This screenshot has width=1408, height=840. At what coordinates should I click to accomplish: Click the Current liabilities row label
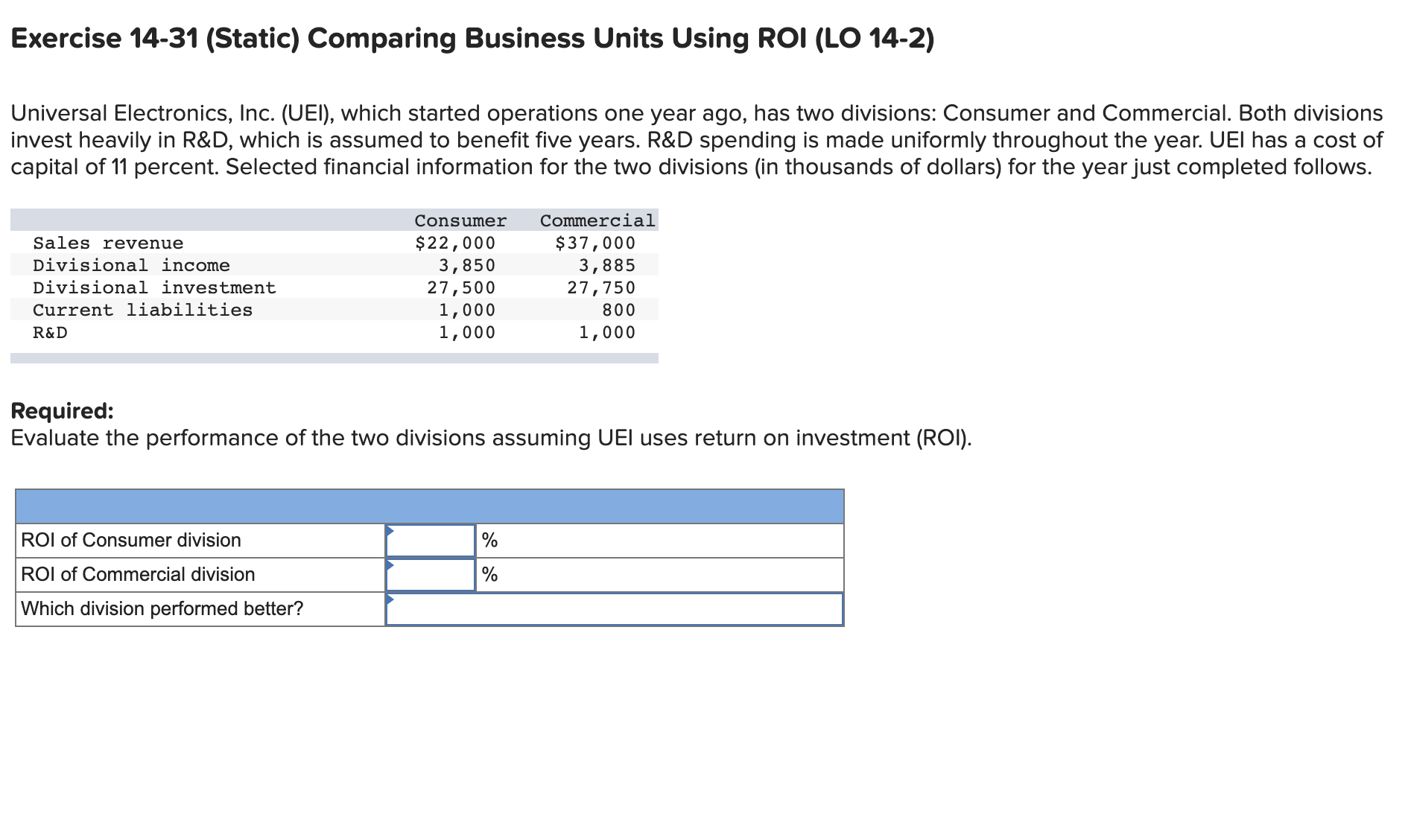point(142,310)
